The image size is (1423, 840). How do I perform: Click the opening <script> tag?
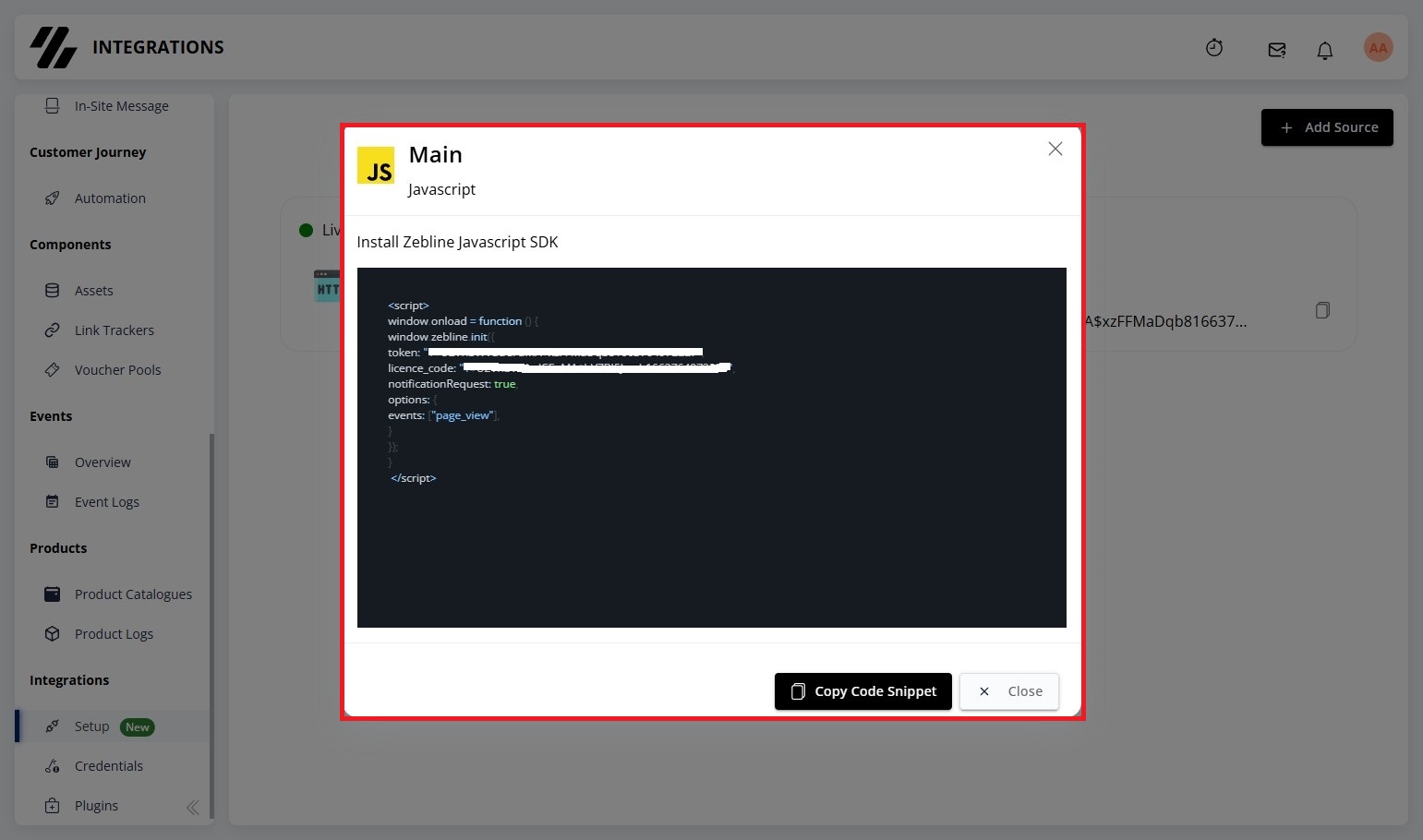tap(408, 306)
